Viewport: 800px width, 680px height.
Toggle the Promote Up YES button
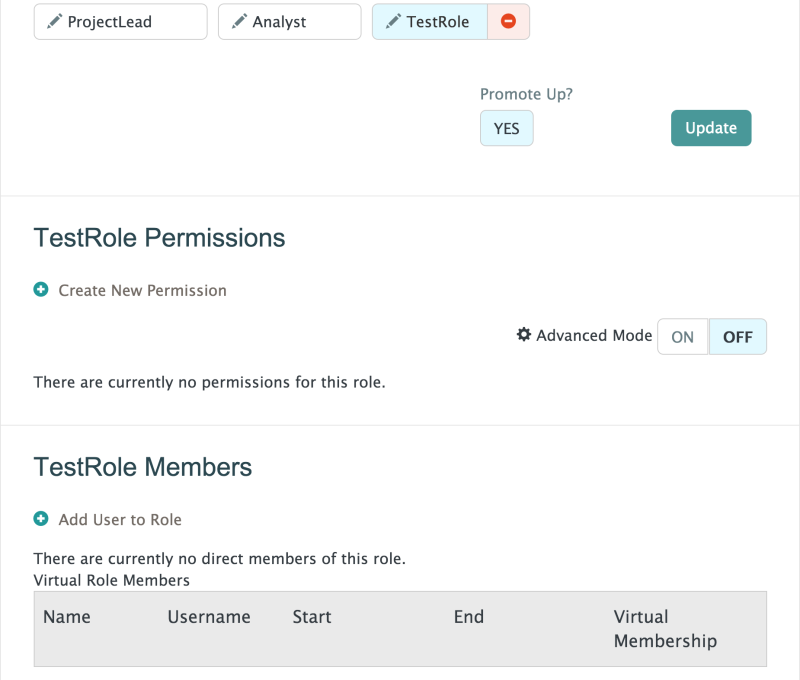[x=506, y=129]
